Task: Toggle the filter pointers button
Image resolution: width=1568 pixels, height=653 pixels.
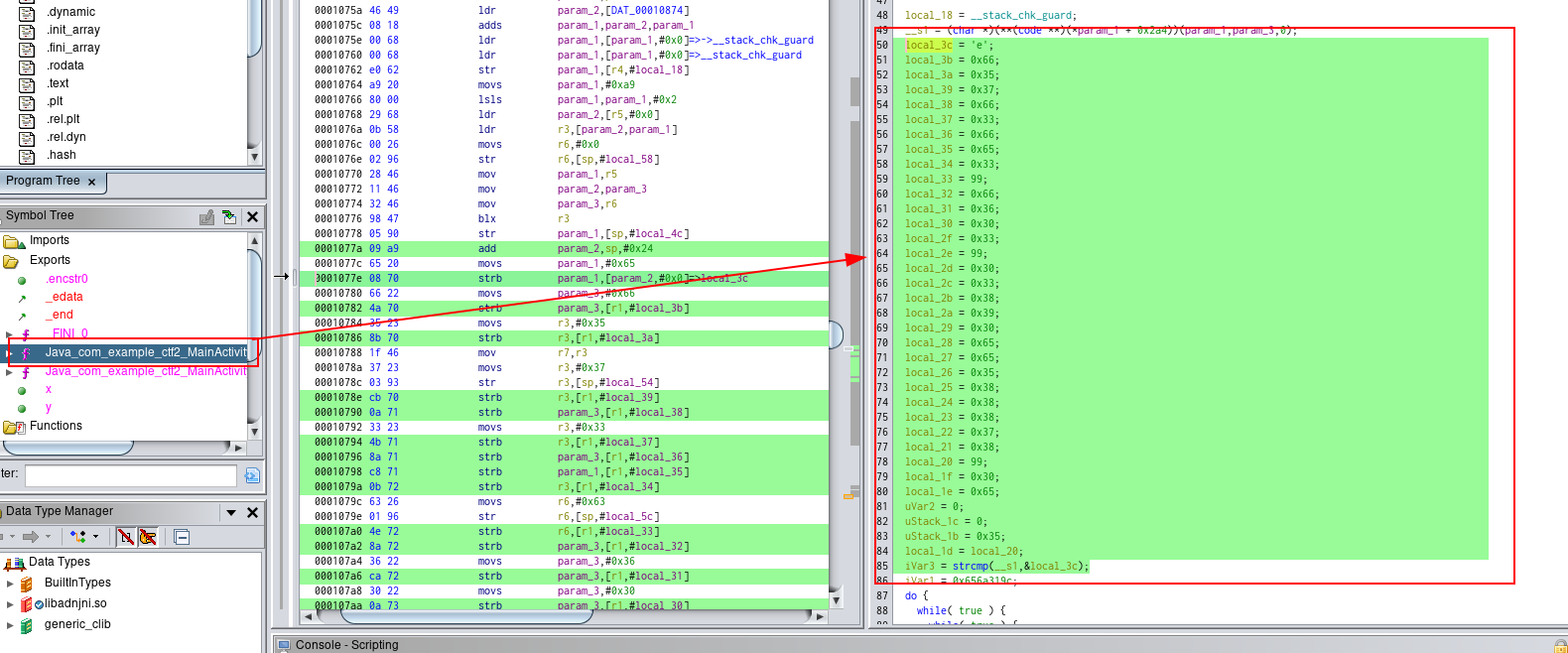Action: (x=148, y=537)
